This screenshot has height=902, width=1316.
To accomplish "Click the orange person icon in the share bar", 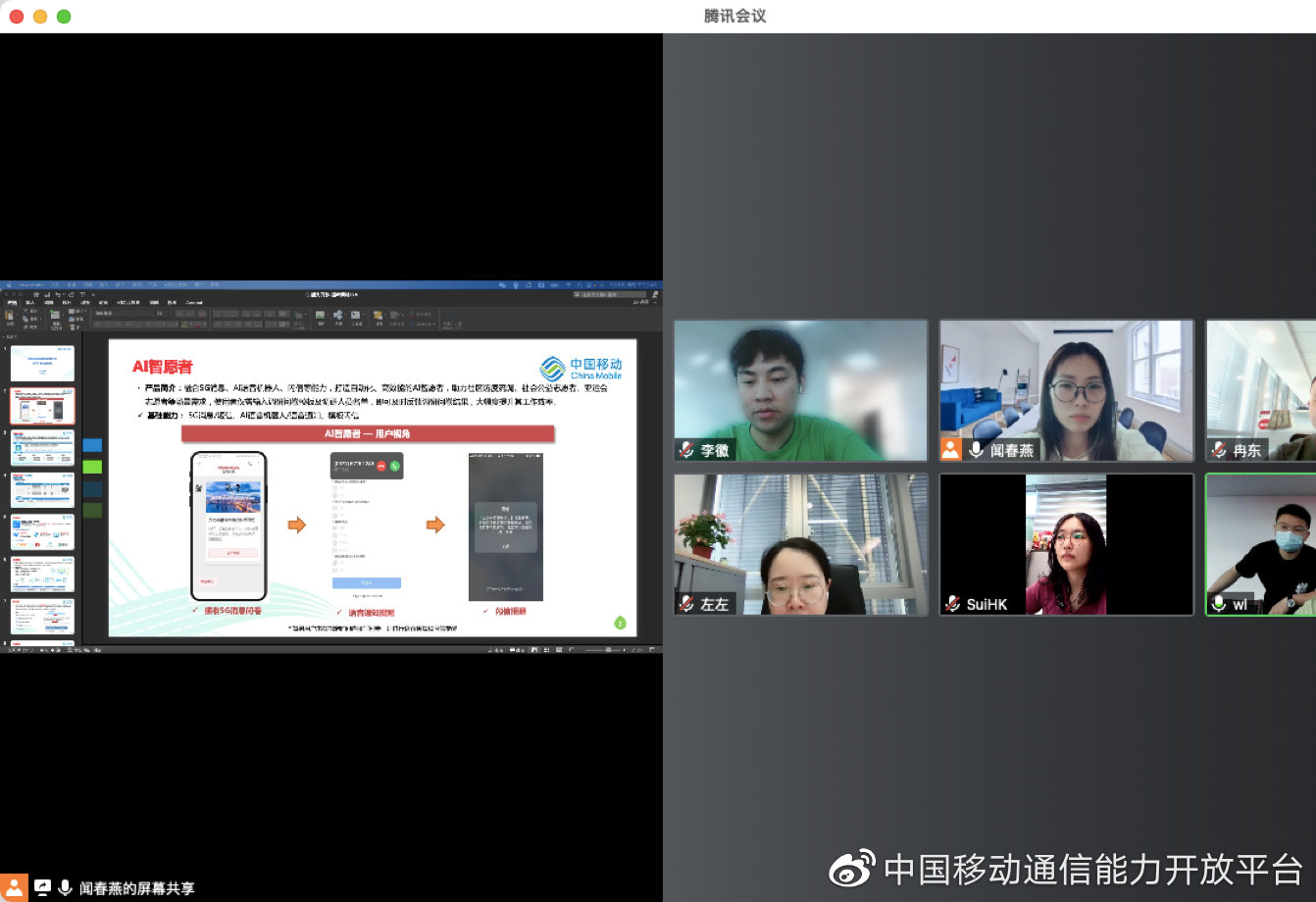I will click(14, 887).
